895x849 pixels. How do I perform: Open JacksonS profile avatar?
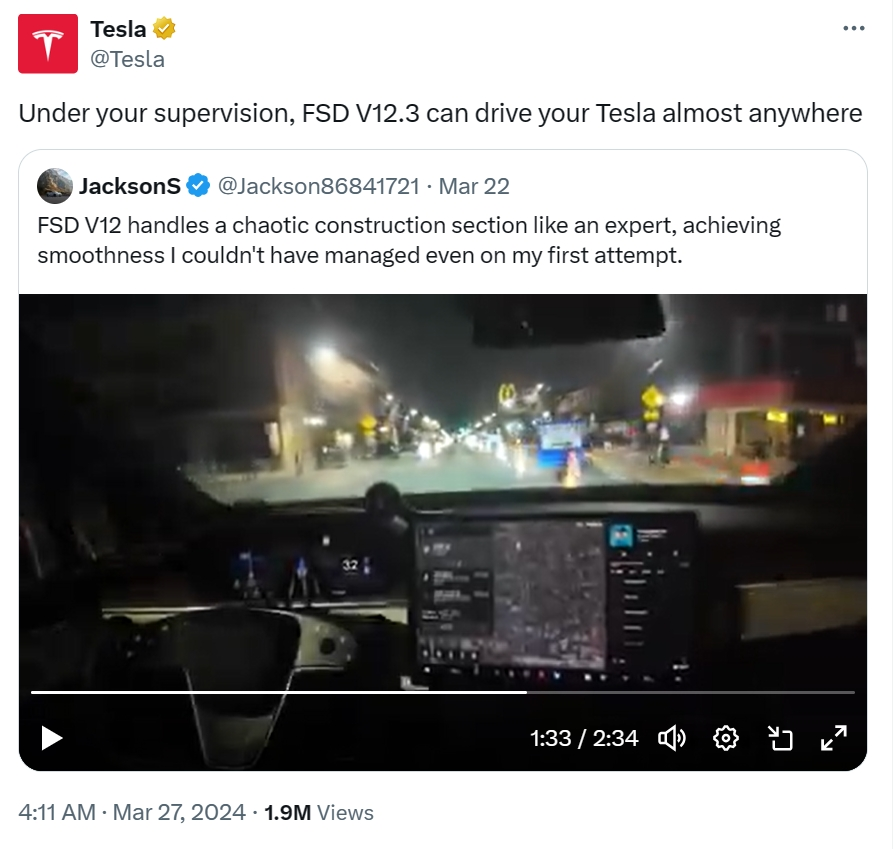55,186
